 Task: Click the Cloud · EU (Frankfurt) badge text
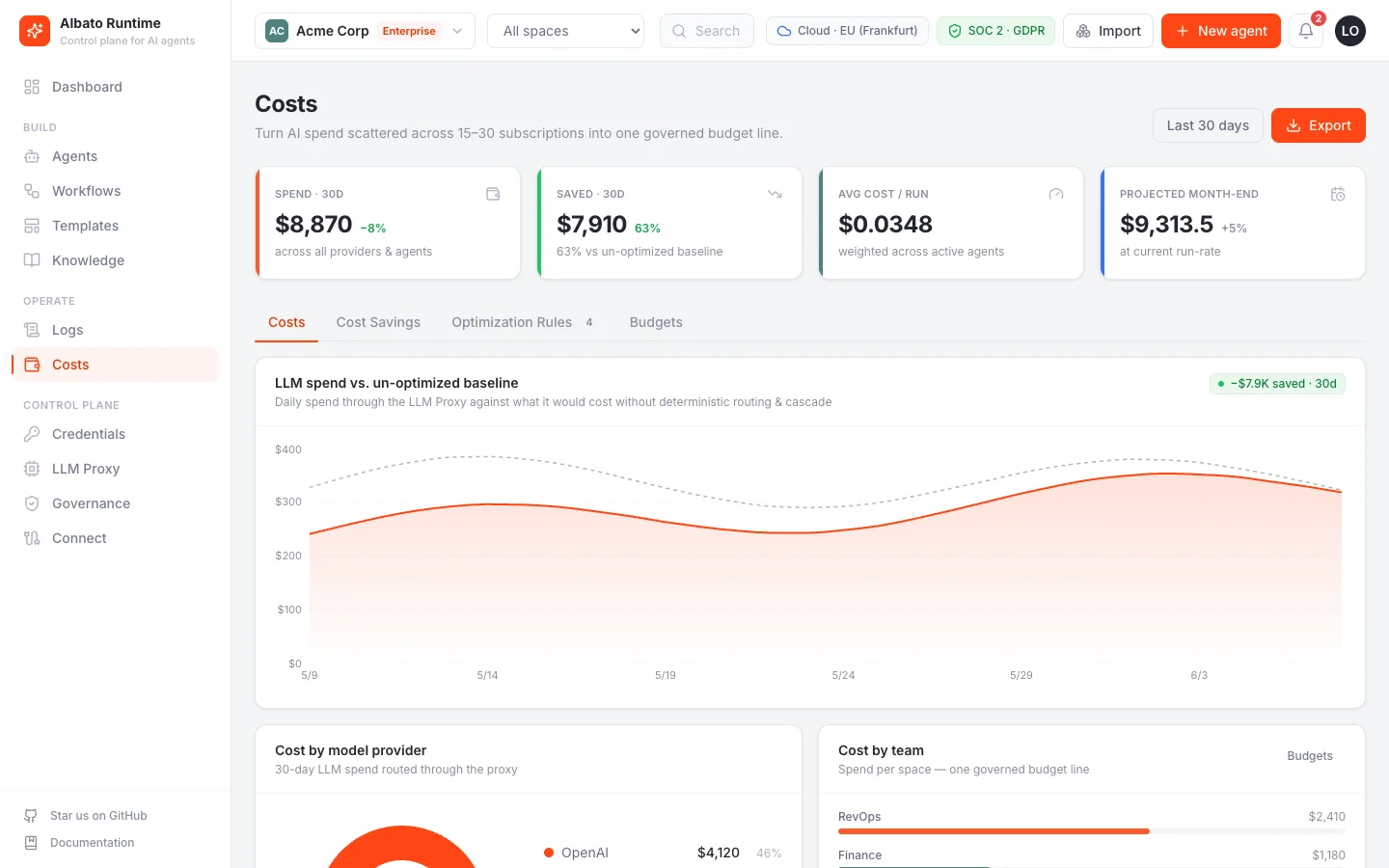858,31
